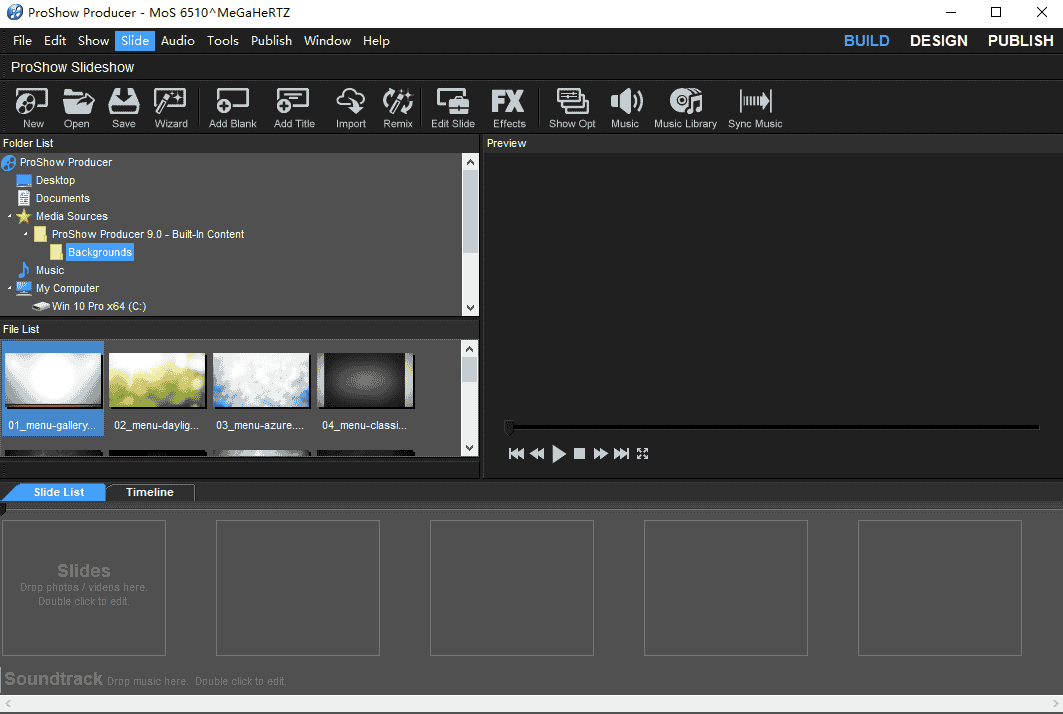Viewport: 1063px width, 714px height.
Task: Open the Import tool
Action: (x=350, y=107)
